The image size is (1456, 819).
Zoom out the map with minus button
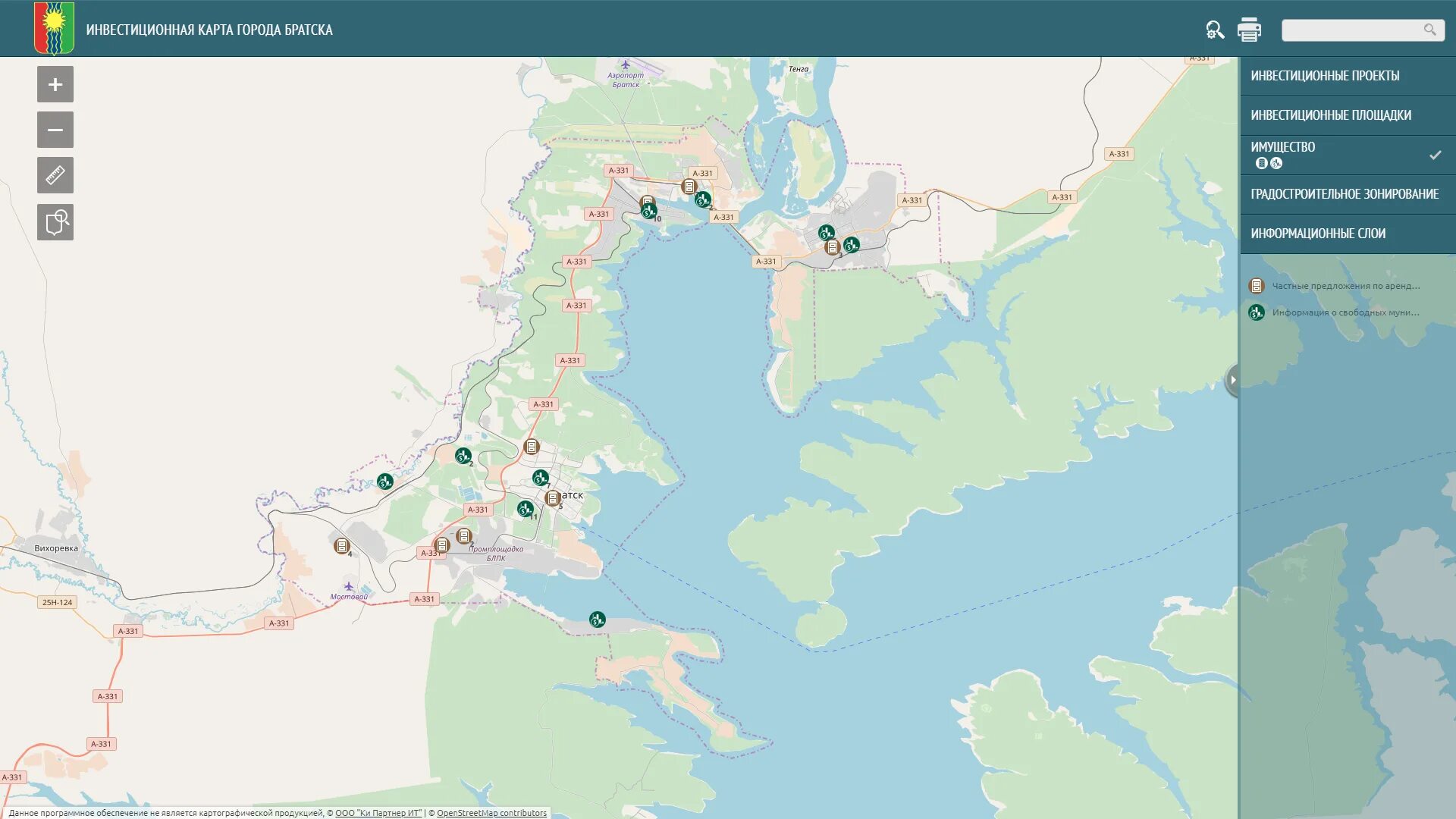coord(55,130)
